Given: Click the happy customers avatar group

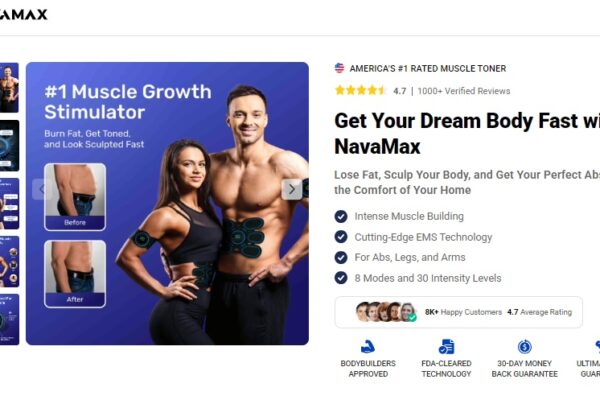Looking at the screenshot, I should (386, 312).
